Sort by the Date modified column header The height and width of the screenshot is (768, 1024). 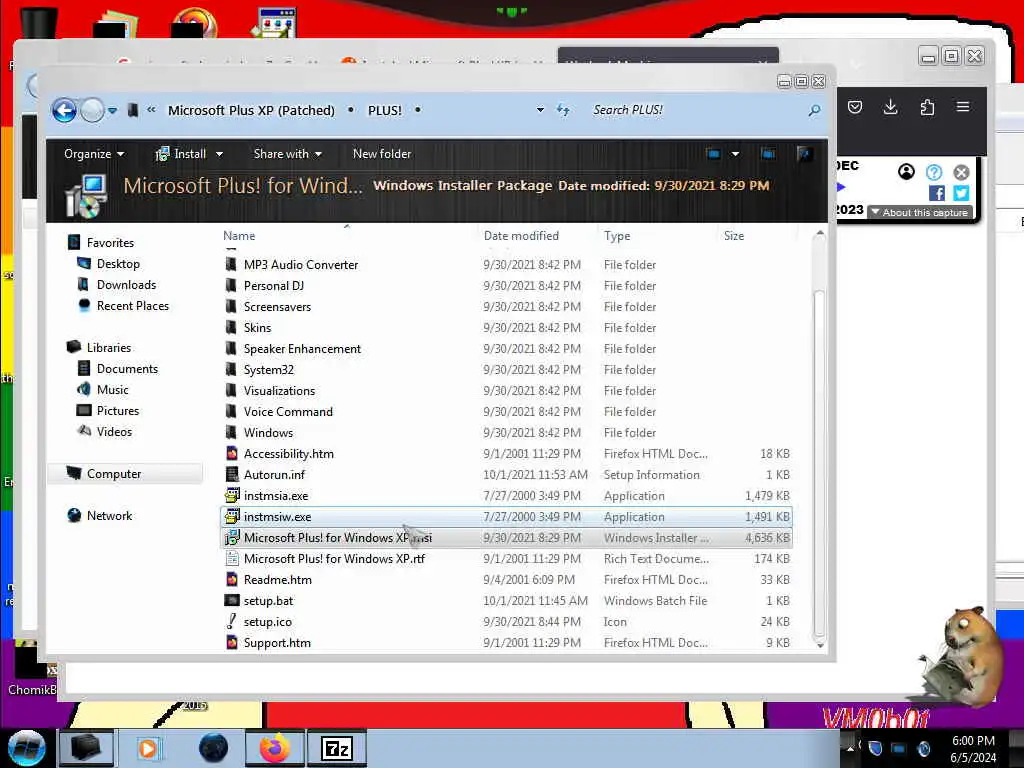coord(521,236)
